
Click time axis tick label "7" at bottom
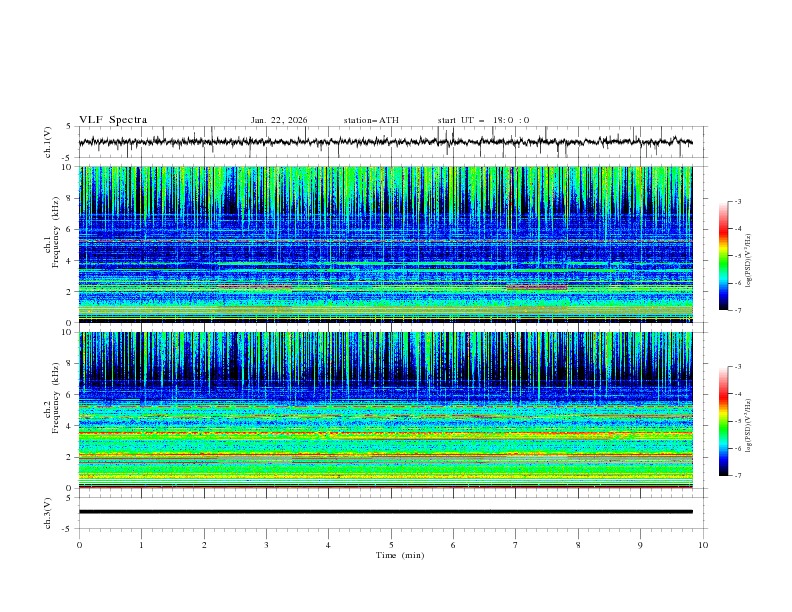(x=516, y=545)
